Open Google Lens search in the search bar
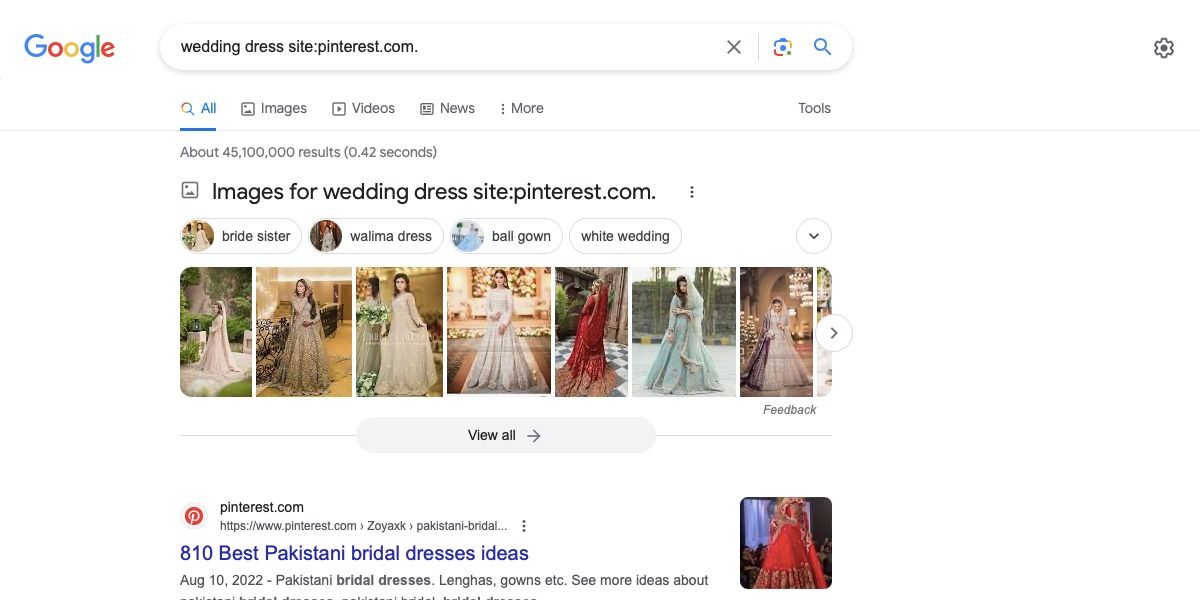Viewport: 1200px width, 600px height. coord(782,46)
